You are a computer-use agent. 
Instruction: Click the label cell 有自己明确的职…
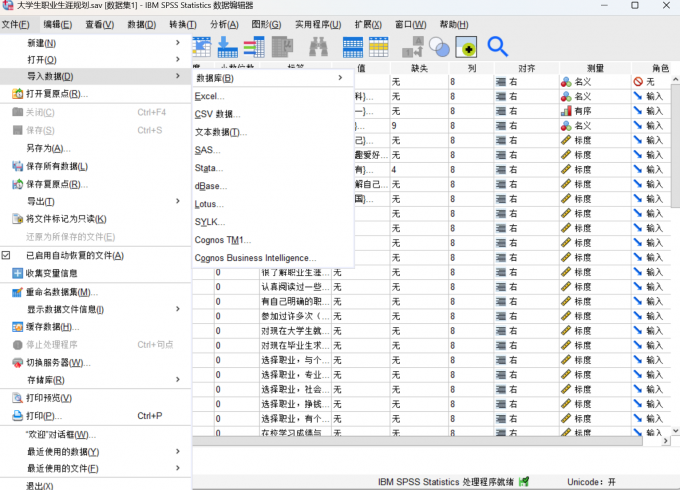click(296, 301)
